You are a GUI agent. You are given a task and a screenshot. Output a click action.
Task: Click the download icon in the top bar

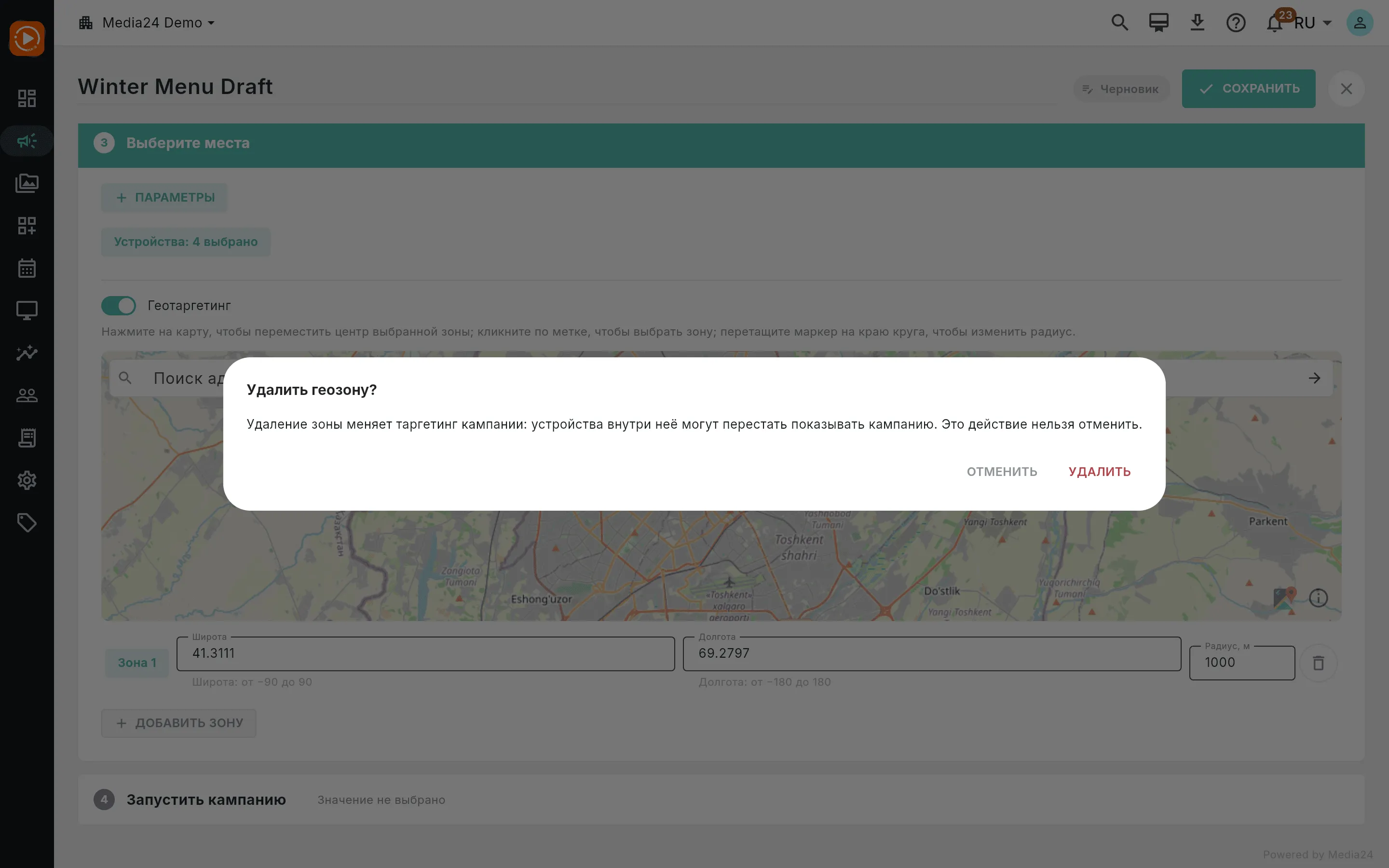pos(1198,23)
